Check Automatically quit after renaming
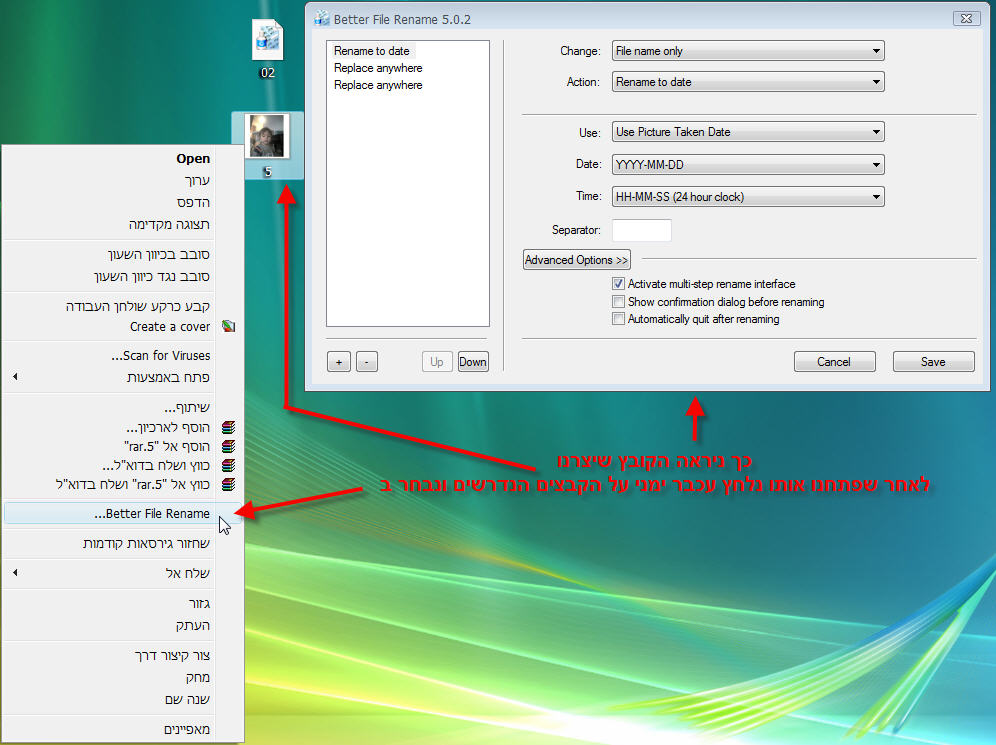 [618, 319]
